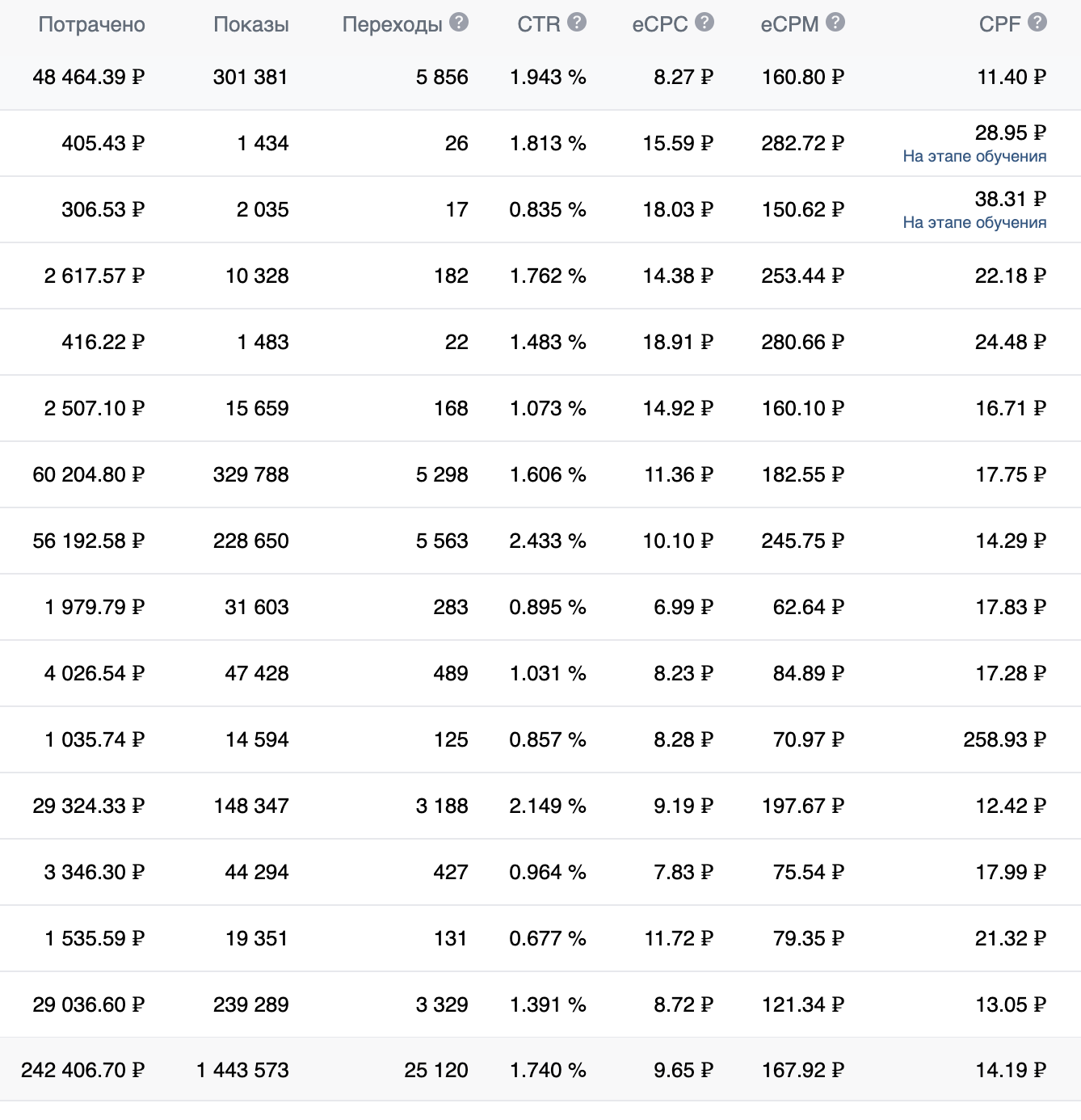1081x1120 pixels.
Task: Sort by Показы column header
Action: [x=251, y=24]
